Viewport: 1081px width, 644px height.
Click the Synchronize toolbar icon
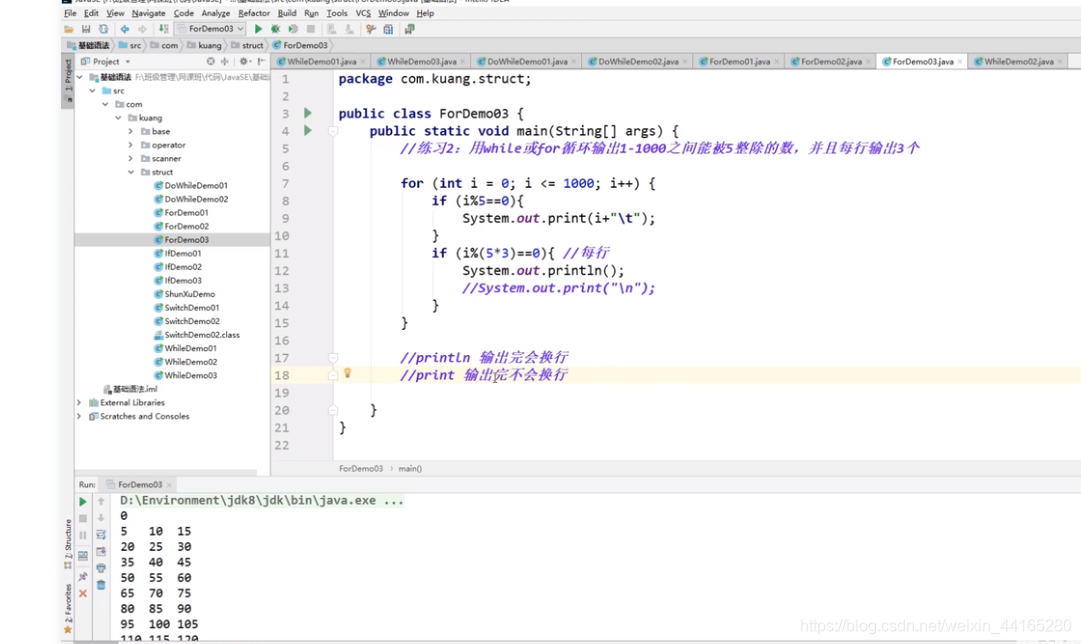click(x=103, y=29)
